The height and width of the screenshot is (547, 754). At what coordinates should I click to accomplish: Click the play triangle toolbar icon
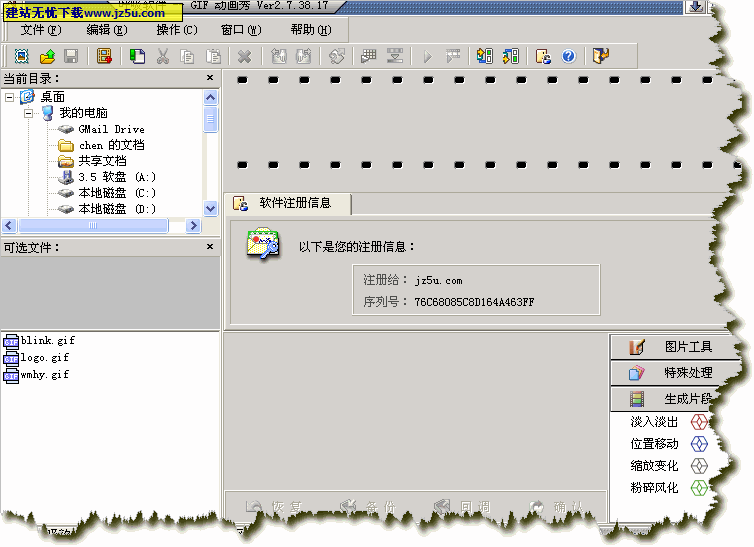427,56
